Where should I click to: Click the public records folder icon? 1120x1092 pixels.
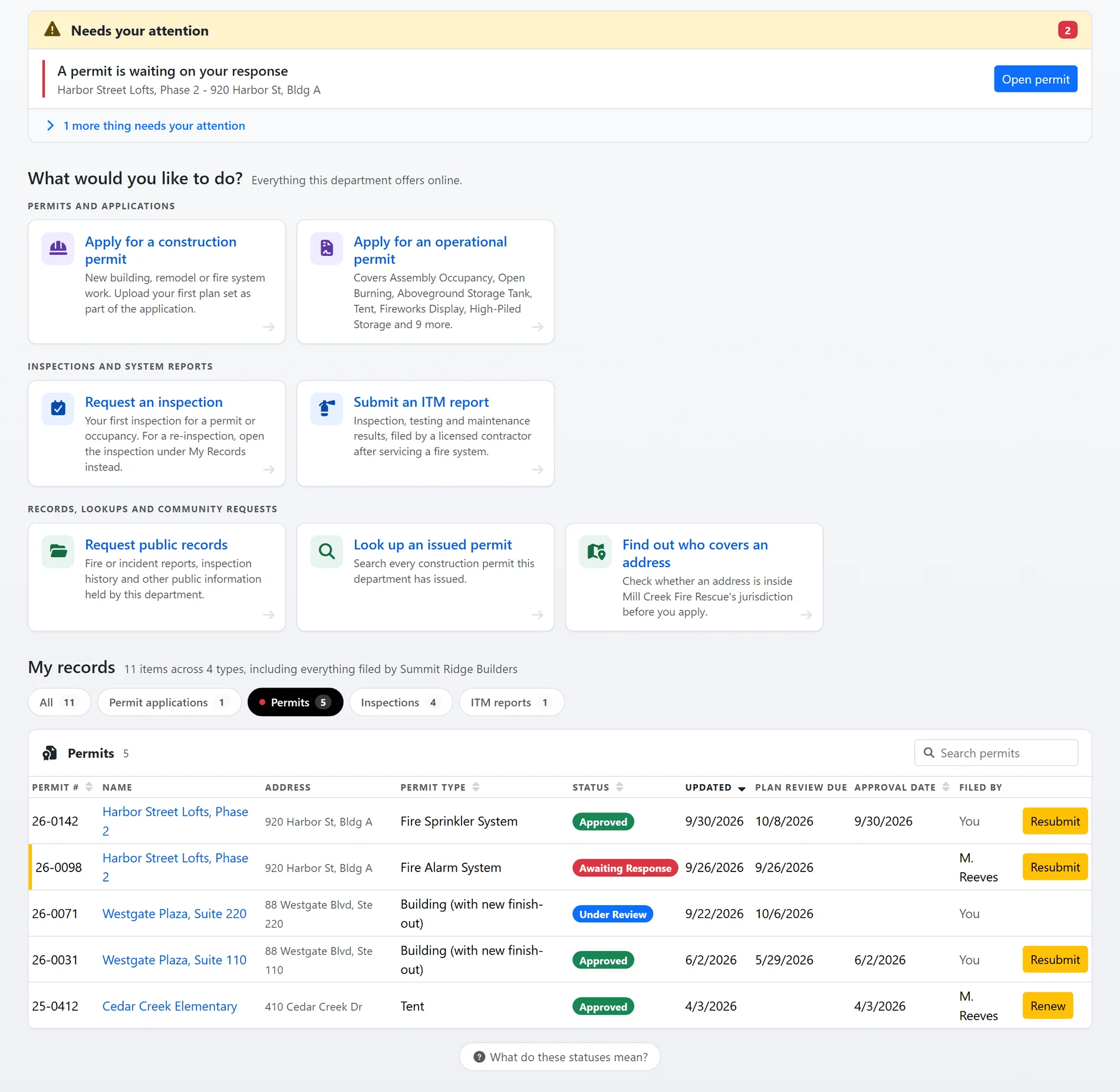tap(58, 551)
